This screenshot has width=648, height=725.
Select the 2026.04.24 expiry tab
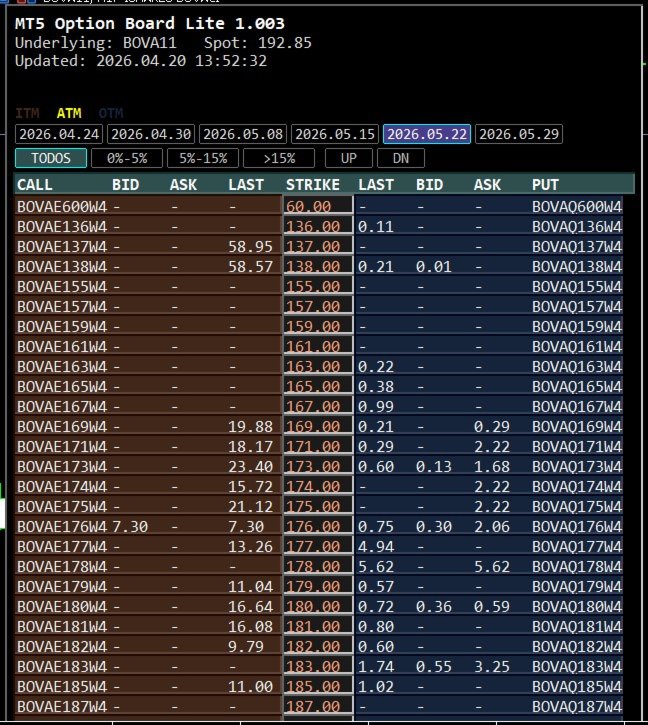[x=59, y=134]
